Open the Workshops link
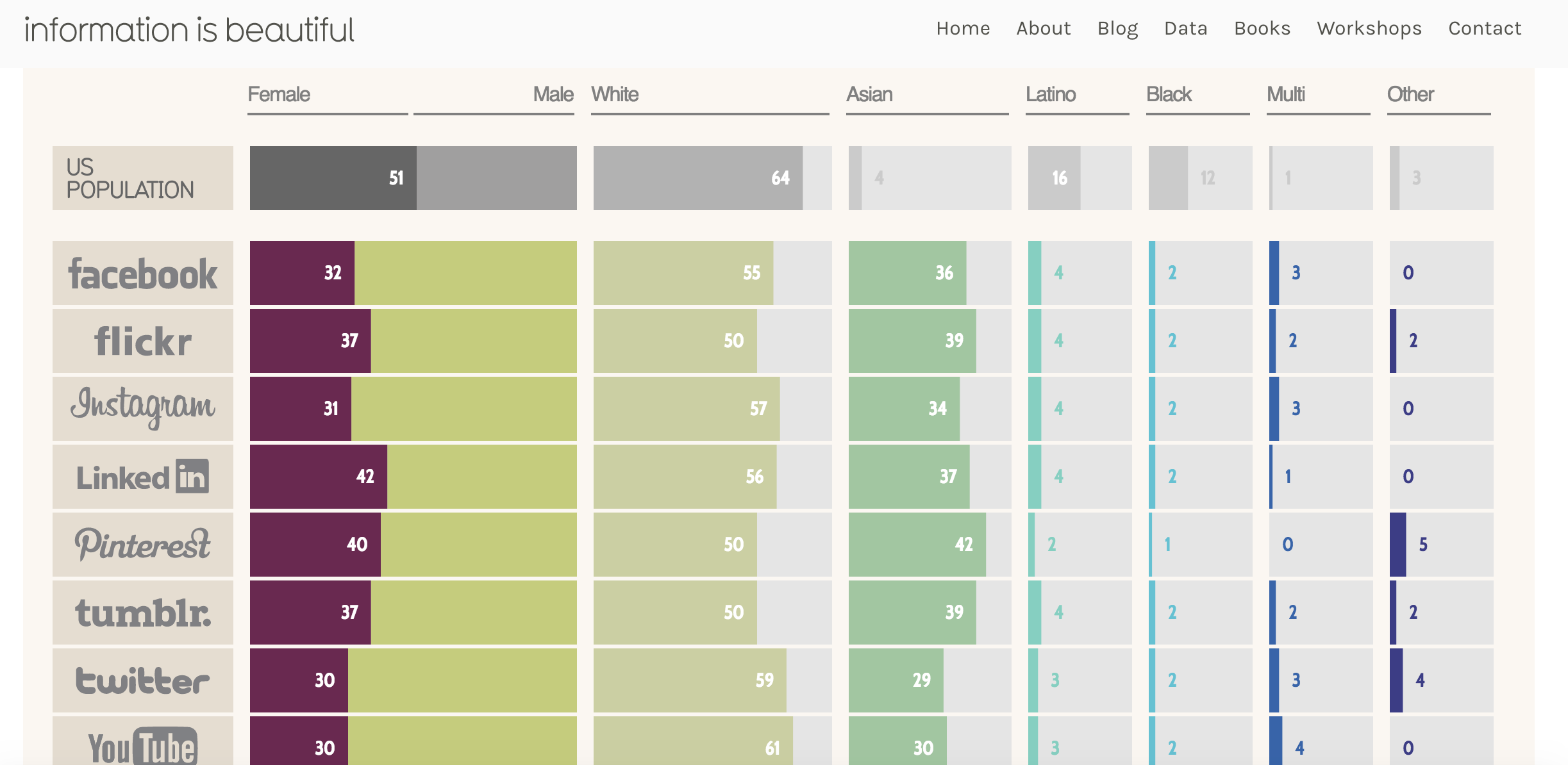Screen dimensions: 1568x765 1369,28
